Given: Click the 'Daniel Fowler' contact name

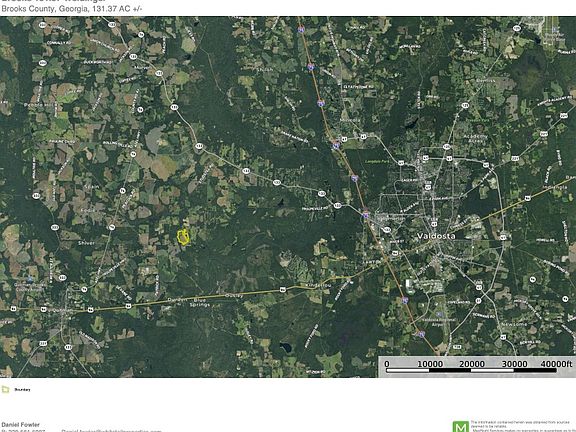Looking at the screenshot, I should 21,425.
